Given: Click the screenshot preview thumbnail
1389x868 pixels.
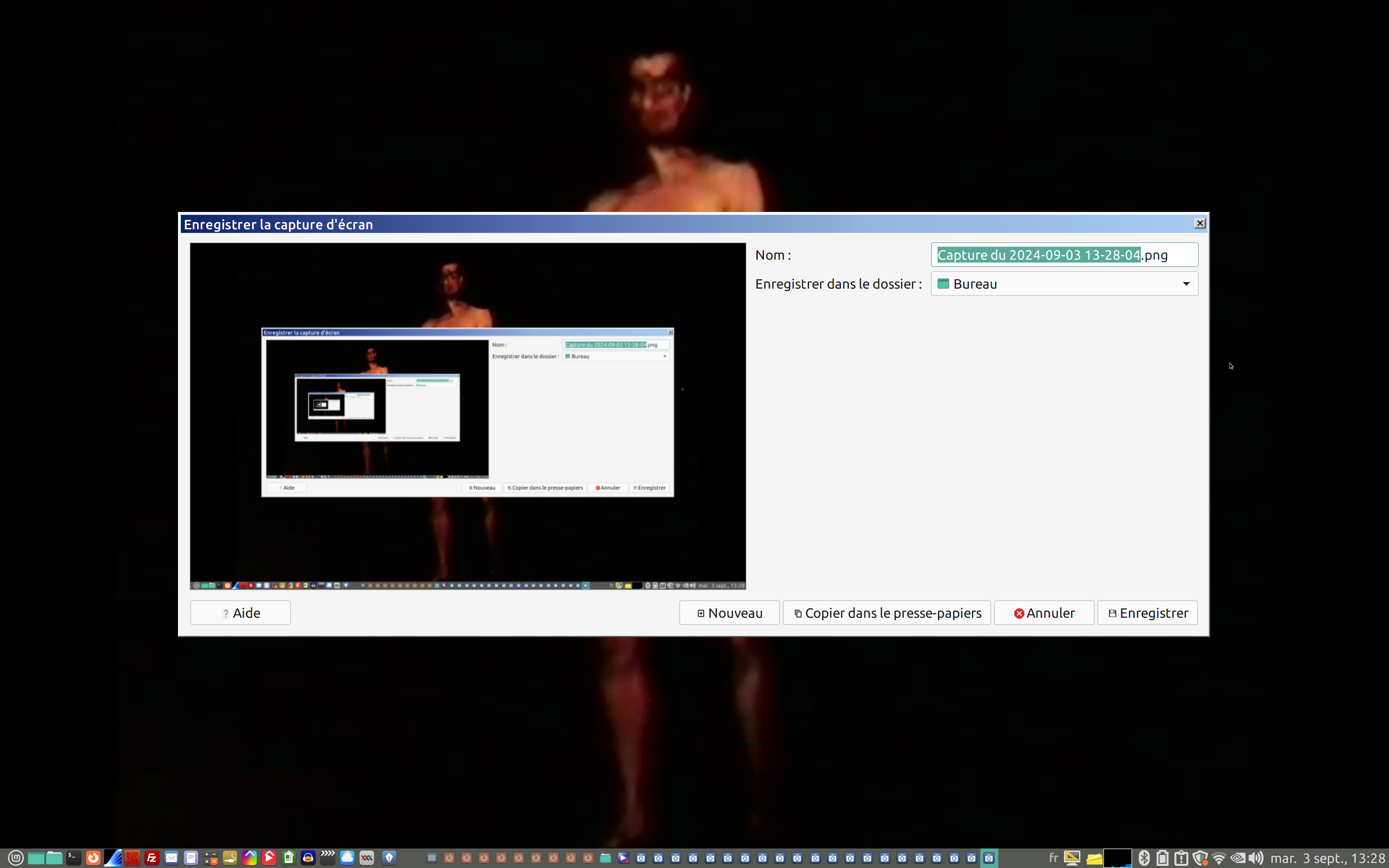Looking at the screenshot, I should coord(468,416).
